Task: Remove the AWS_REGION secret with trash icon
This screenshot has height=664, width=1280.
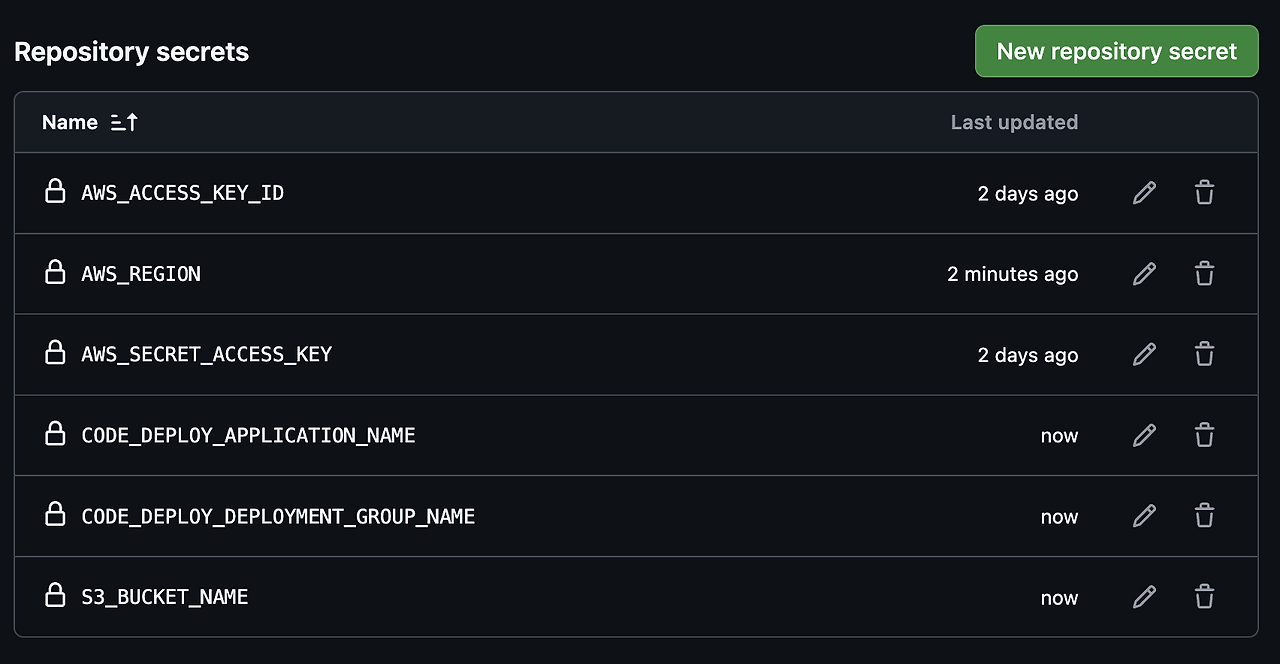Action: tap(1204, 274)
